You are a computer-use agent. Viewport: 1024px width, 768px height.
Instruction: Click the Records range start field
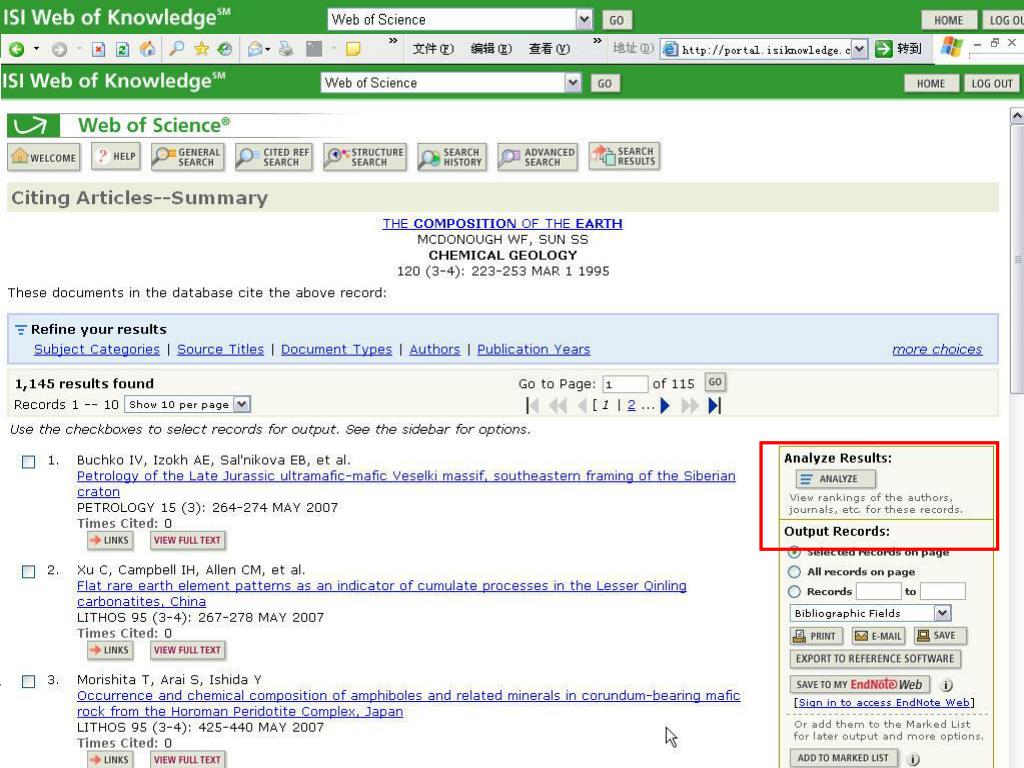coord(878,592)
